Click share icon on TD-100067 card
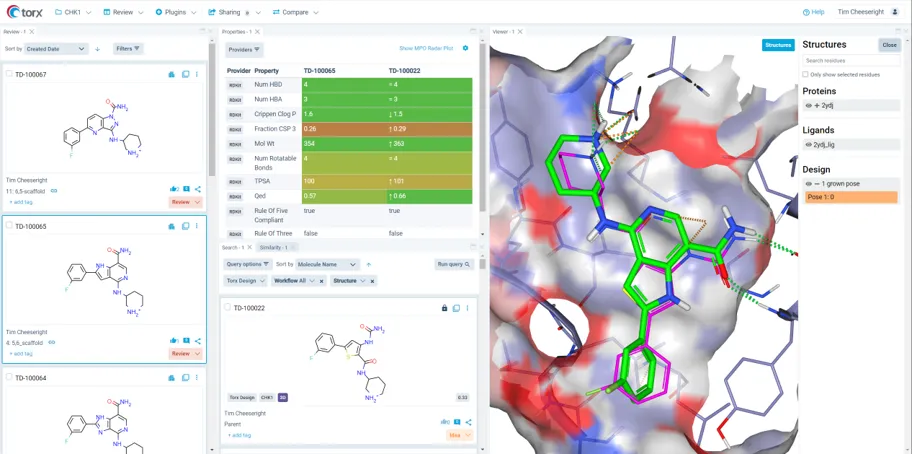This screenshot has width=912, height=454. pos(198,189)
